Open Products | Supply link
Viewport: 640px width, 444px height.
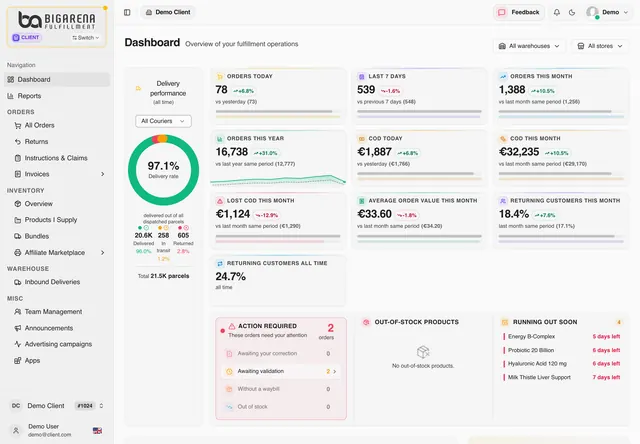(x=51, y=220)
